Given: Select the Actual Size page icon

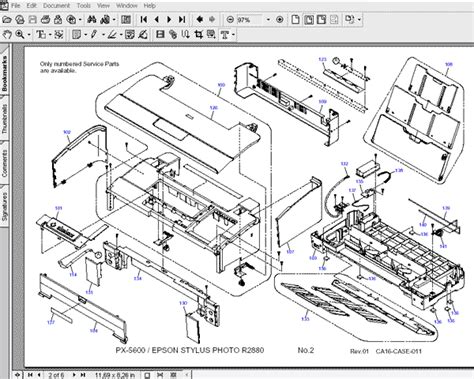Looking at the screenshot, I should 295,20.
